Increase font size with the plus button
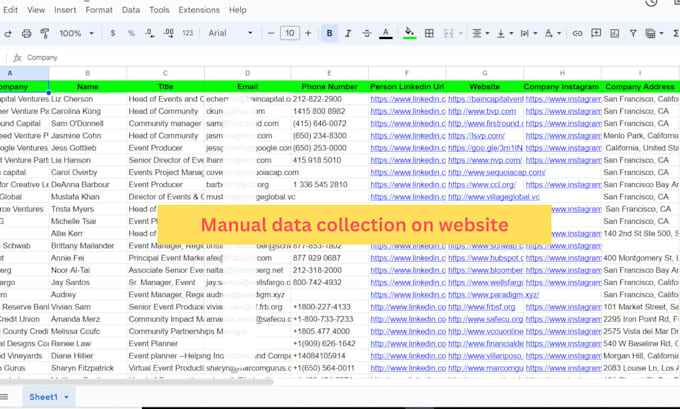680x409 pixels. (x=308, y=33)
